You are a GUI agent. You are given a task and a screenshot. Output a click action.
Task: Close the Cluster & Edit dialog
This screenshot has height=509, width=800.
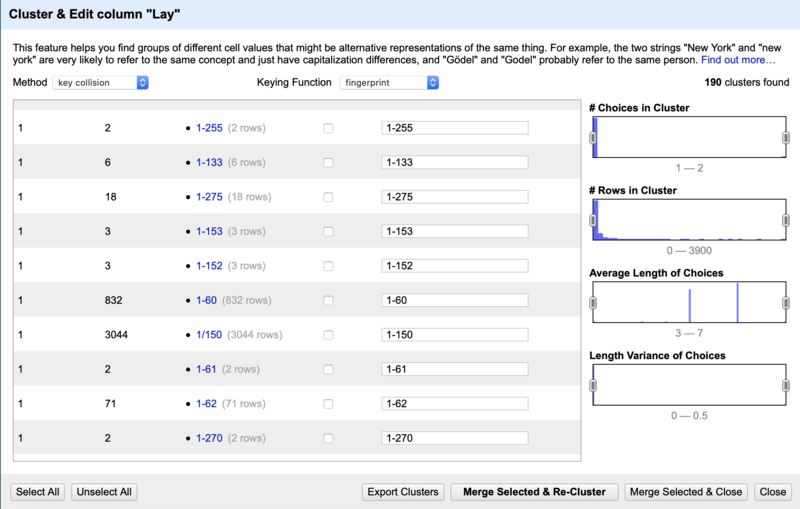(x=772, y=492)
